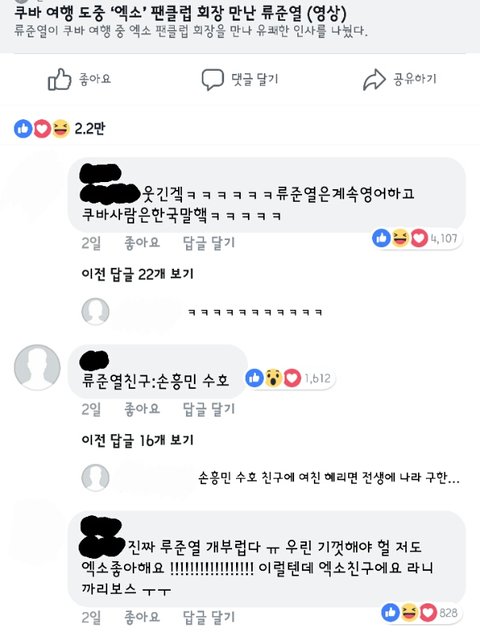Image resolution: width=480 pixels, height=636 pixels.
Task: Open the article headline about 류준열 in Cuba
Action: coord(181,14)
